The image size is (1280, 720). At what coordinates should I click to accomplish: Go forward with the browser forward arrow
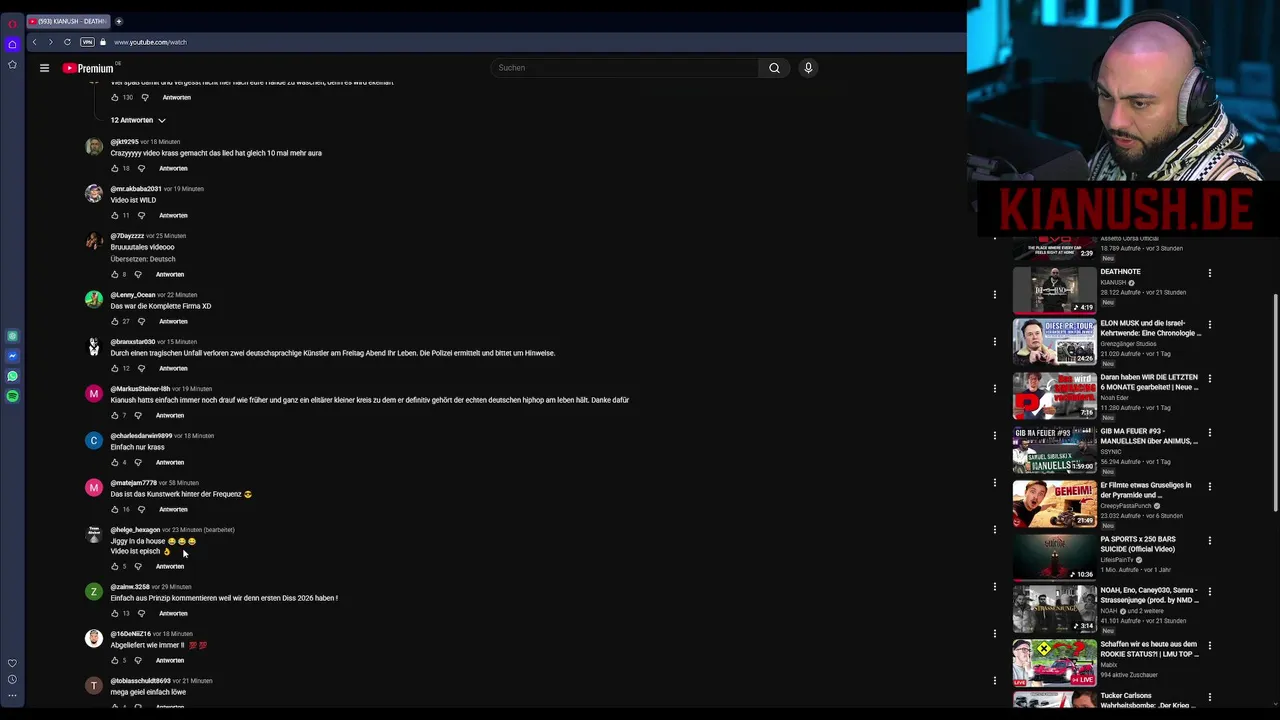point(50,42)
